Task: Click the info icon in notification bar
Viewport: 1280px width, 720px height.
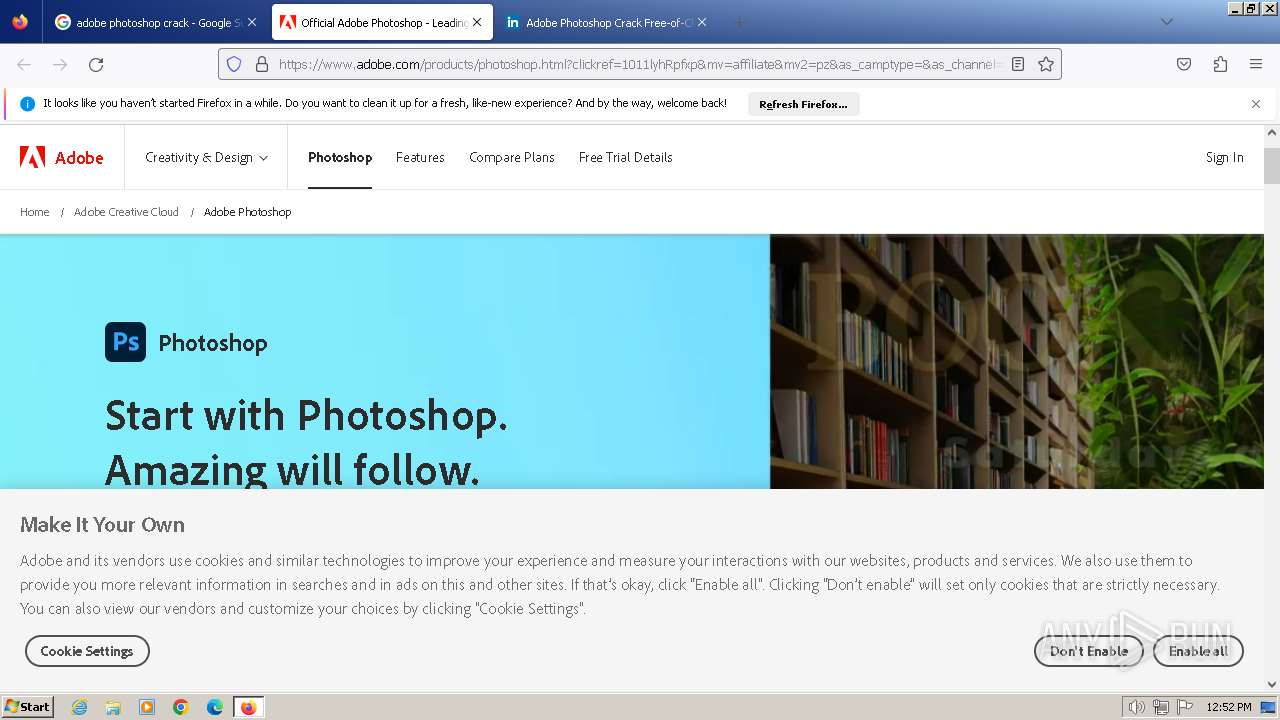Action: 28,104
